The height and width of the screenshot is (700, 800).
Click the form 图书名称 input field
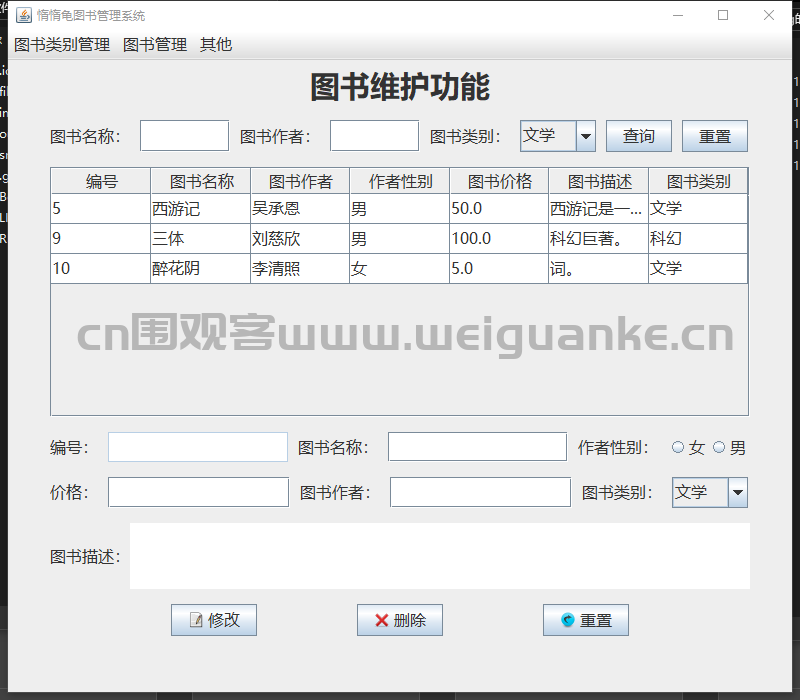coord(478,447)
